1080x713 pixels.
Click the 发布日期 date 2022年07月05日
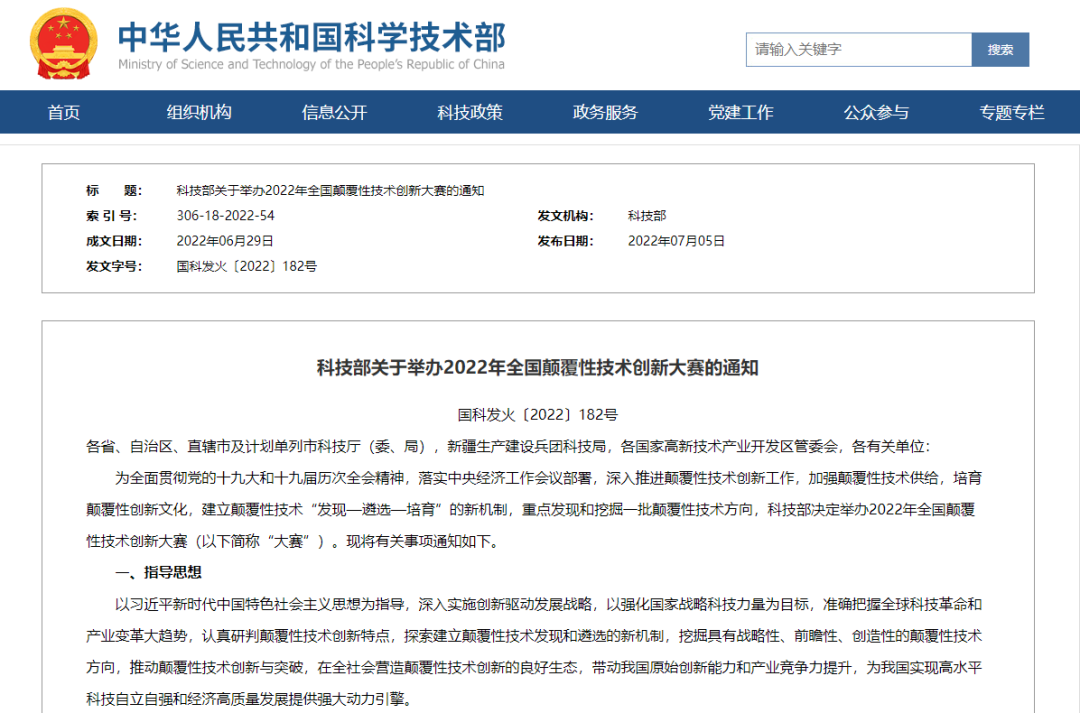click(x=676, y=240)
